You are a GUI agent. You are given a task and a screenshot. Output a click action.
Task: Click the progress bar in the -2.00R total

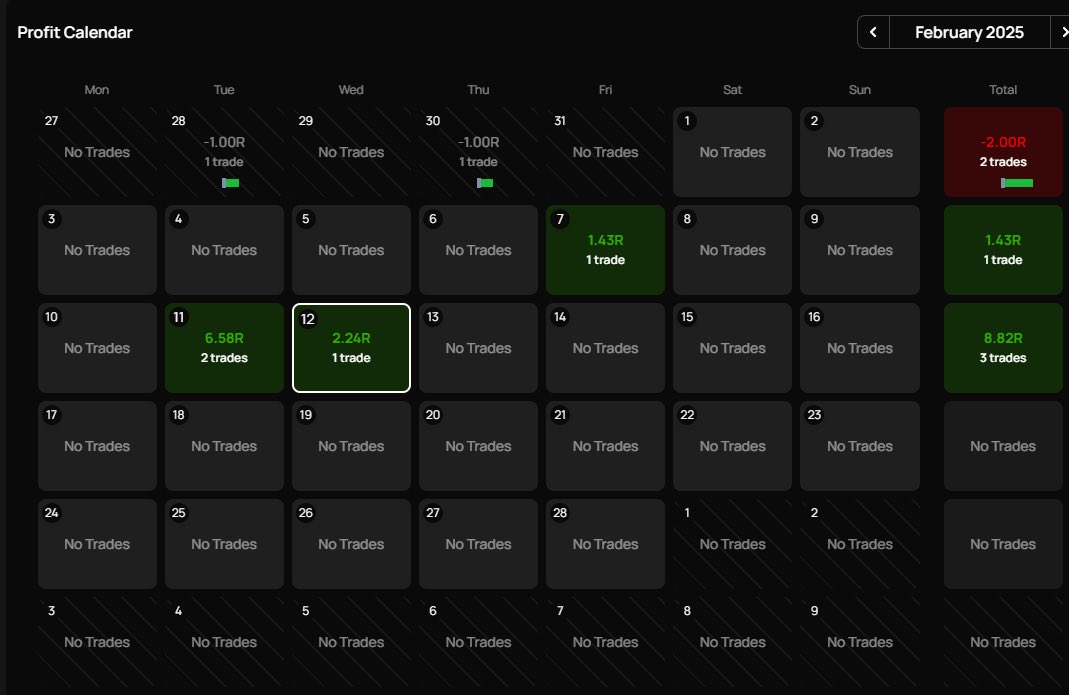click(1017, 183)
